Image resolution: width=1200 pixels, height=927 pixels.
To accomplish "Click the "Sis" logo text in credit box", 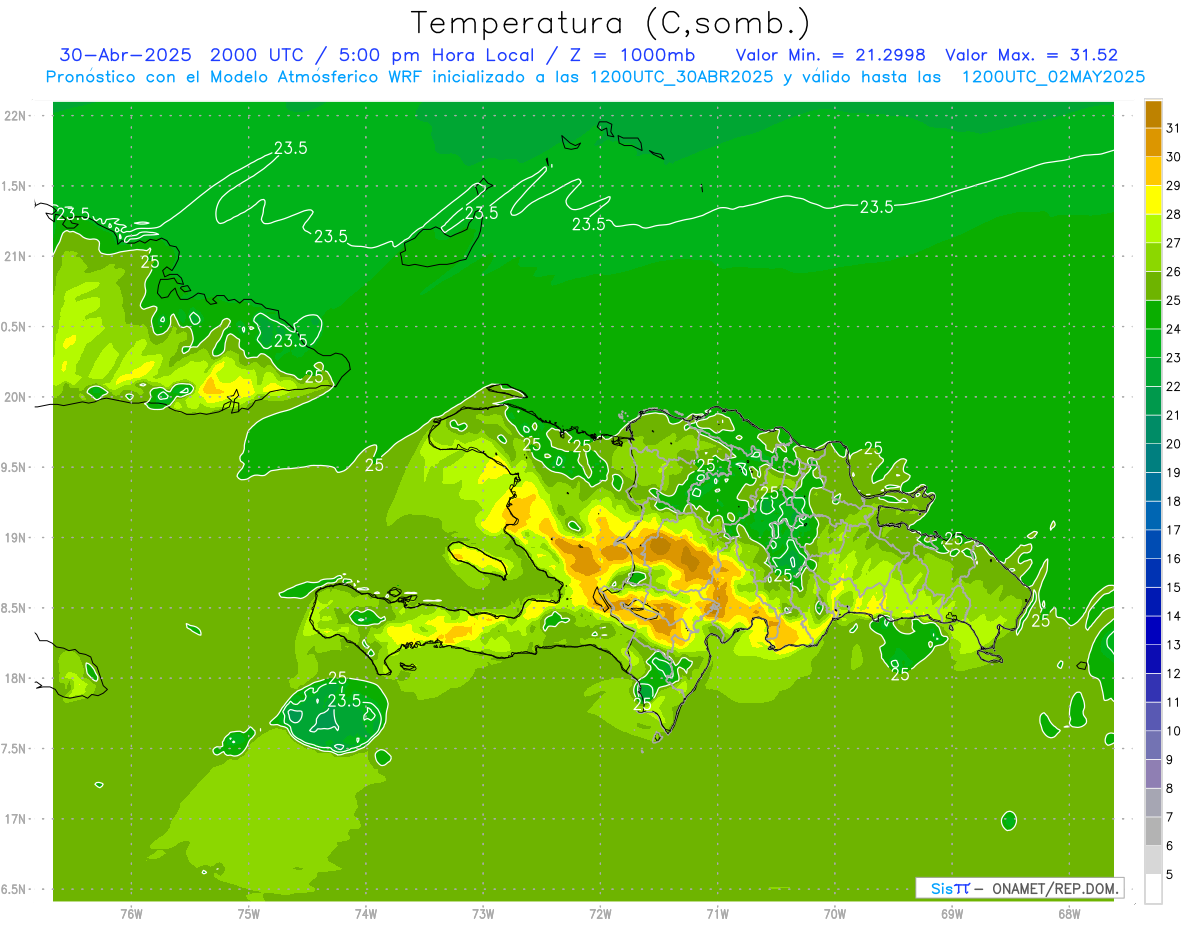I will pos(941,888).
